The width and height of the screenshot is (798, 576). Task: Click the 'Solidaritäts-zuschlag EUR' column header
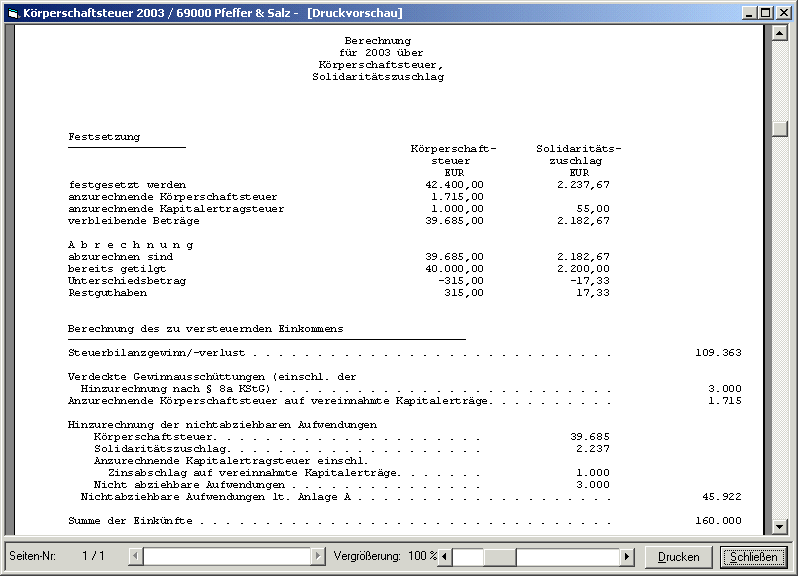coord(579,161)
